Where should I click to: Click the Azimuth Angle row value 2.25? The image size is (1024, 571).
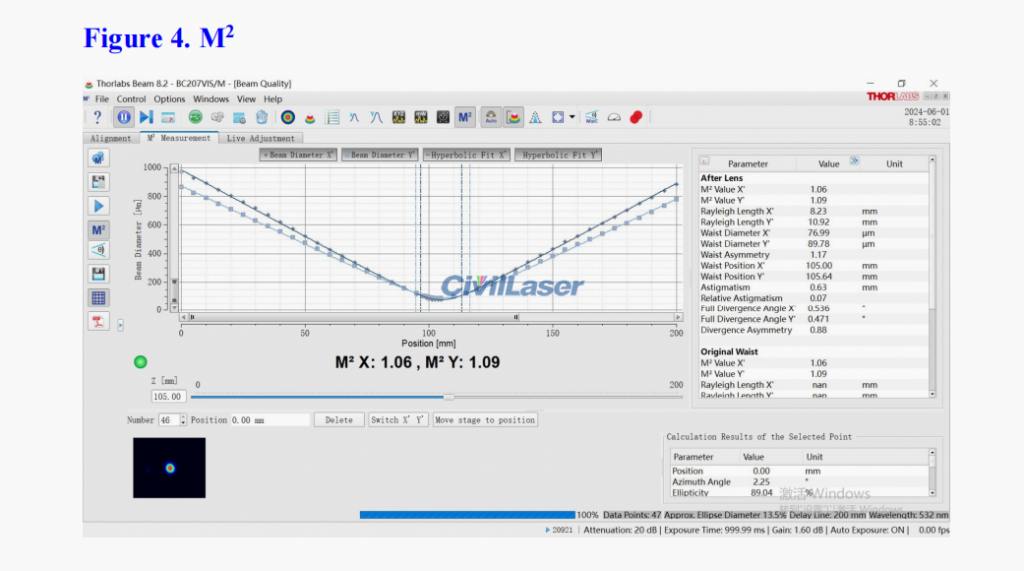(761, 482)
